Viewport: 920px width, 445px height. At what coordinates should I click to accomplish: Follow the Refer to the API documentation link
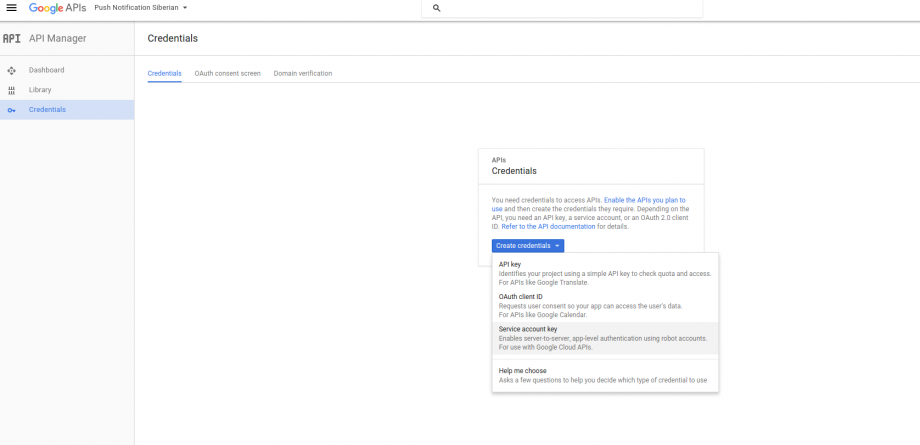pos(549,227)
